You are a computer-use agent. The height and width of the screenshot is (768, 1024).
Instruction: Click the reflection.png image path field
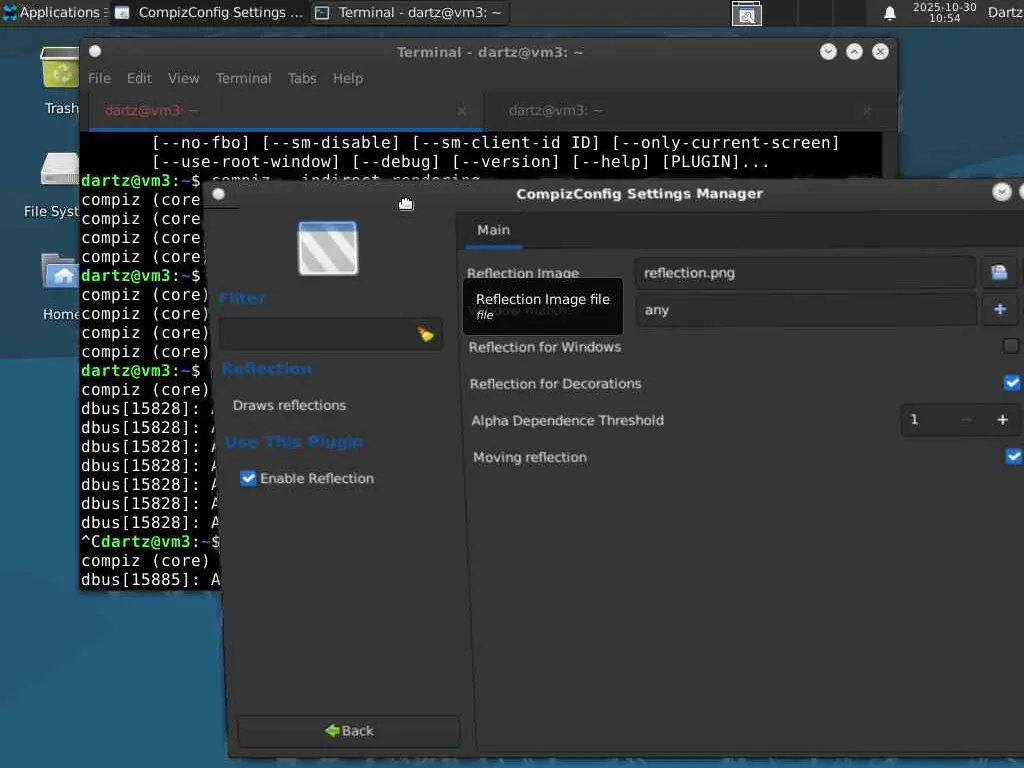(x=805, y=273)
